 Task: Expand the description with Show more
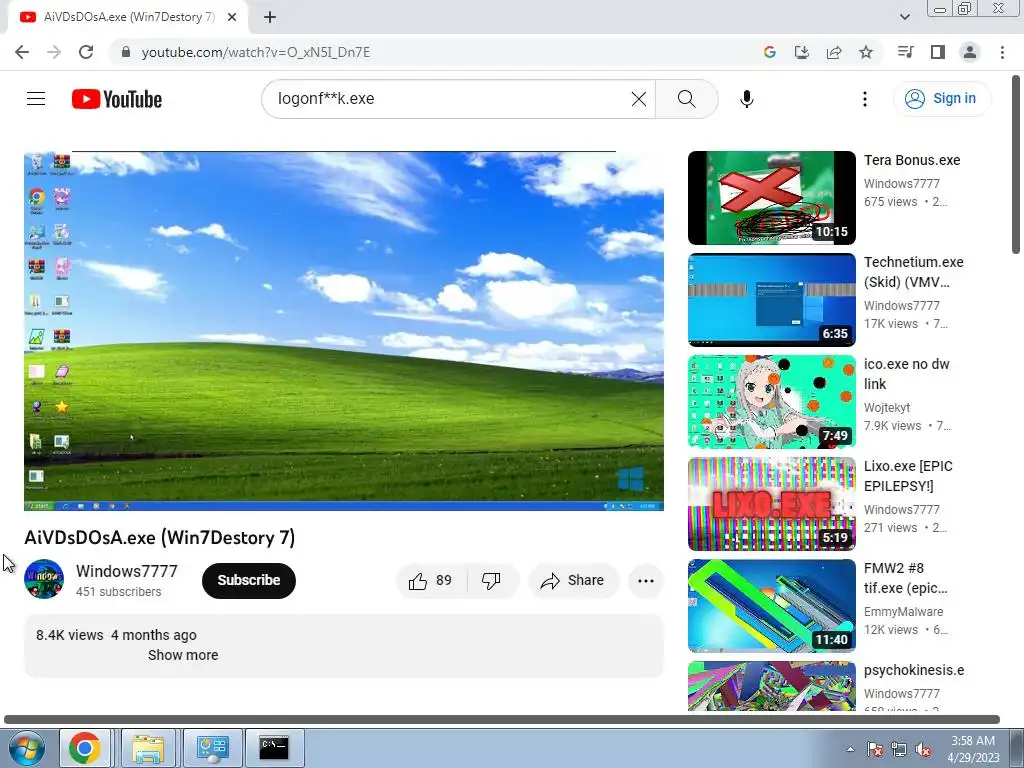click(x=183, y=655)
